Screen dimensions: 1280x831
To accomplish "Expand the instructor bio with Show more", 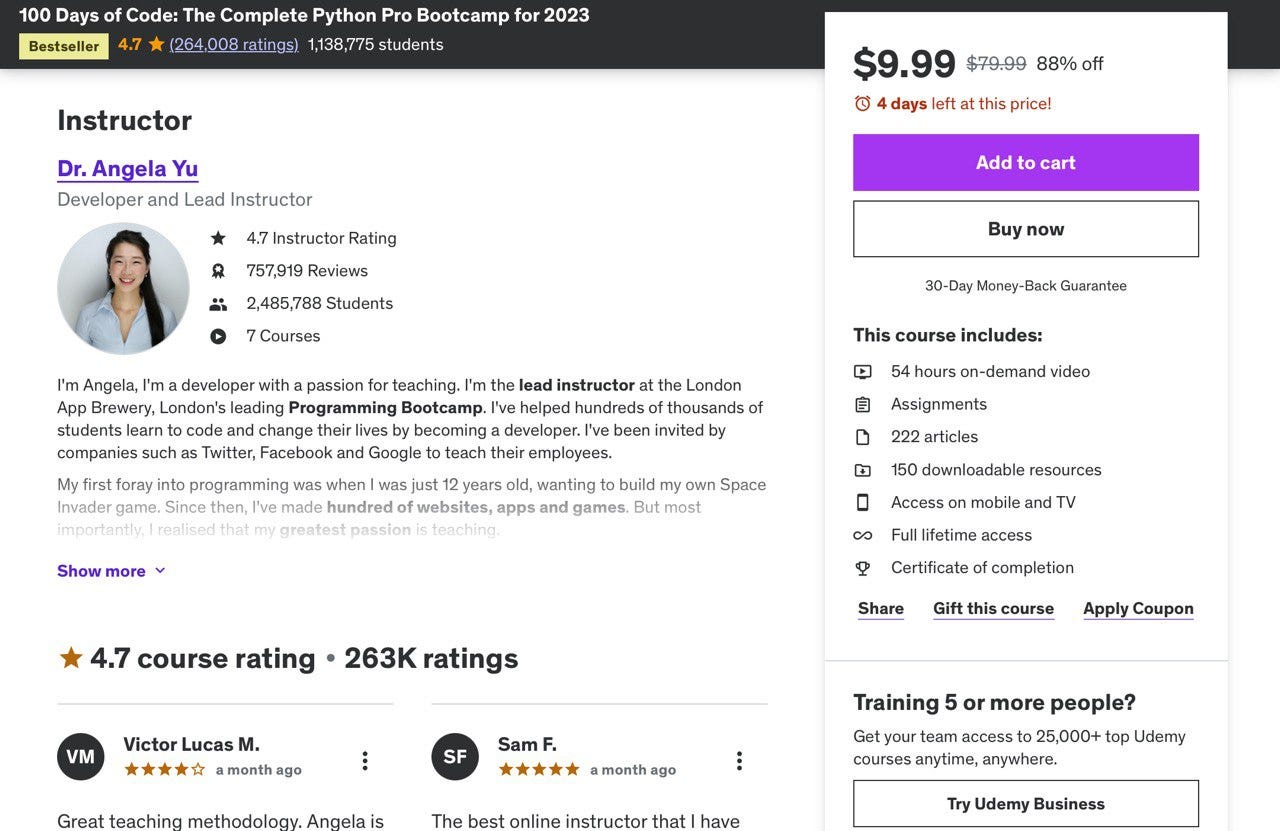I will 111,570.
